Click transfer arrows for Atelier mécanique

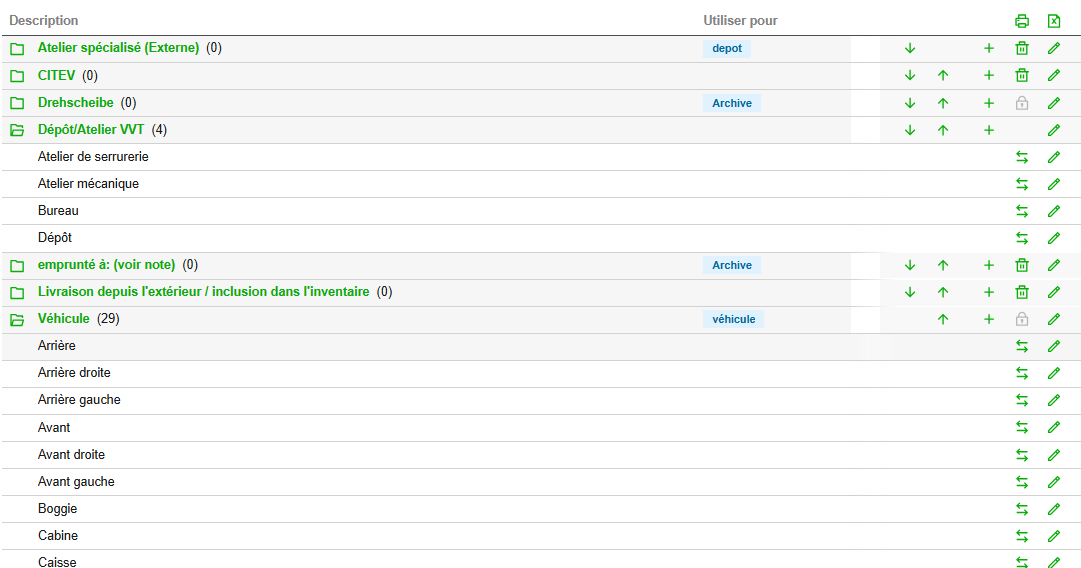click(1021, 184)
